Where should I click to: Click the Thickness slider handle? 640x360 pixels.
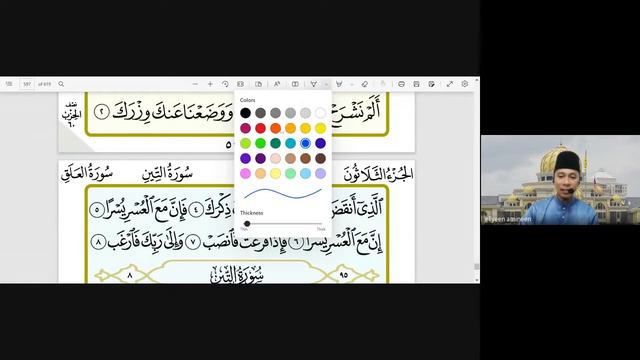click(x=247, y=224)
